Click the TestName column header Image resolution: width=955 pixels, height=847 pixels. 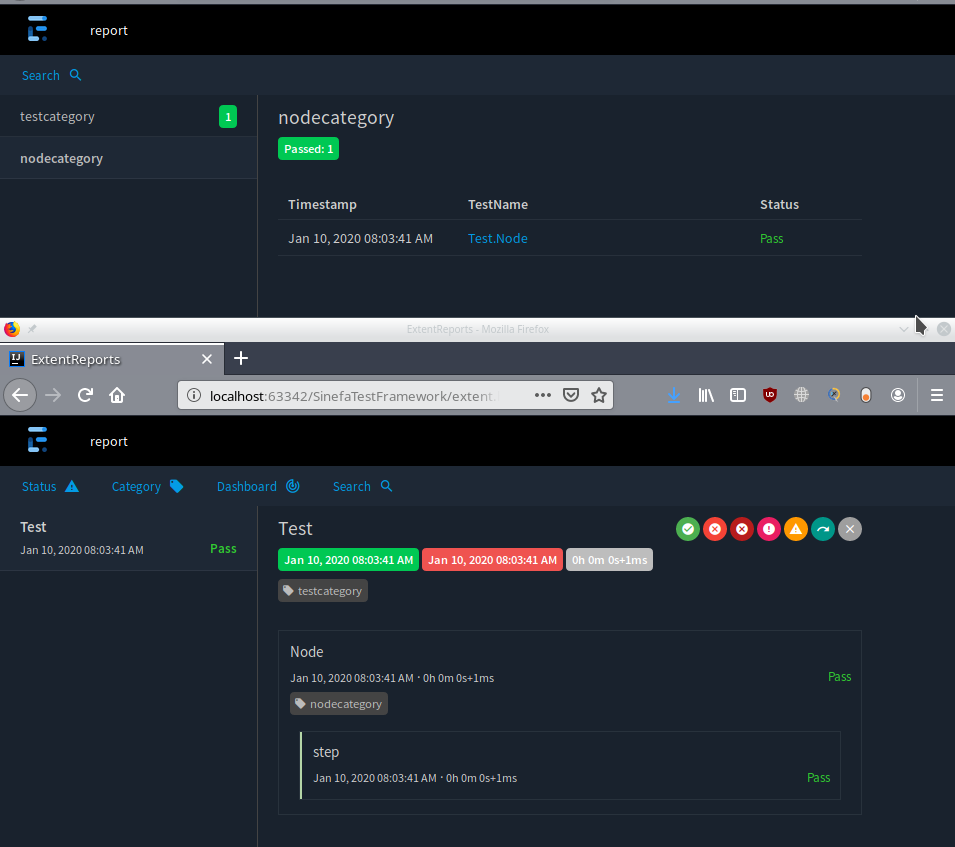tap(498, 205)
